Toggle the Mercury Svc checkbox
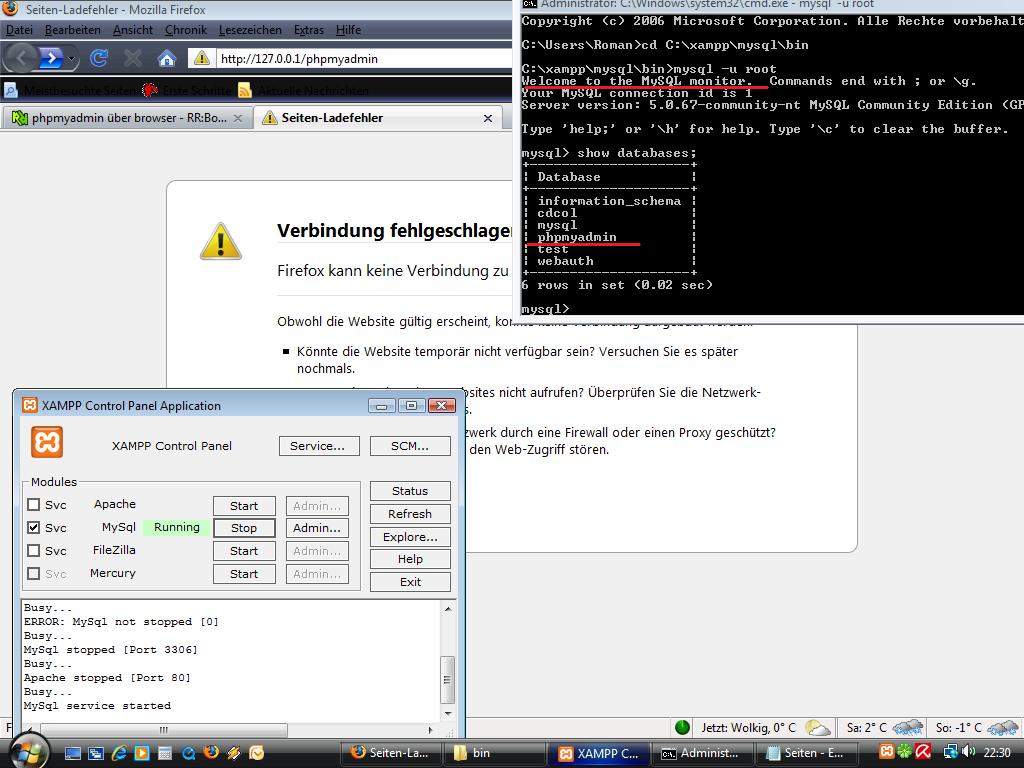This screenshot has width=1024, height=768. 34,573
